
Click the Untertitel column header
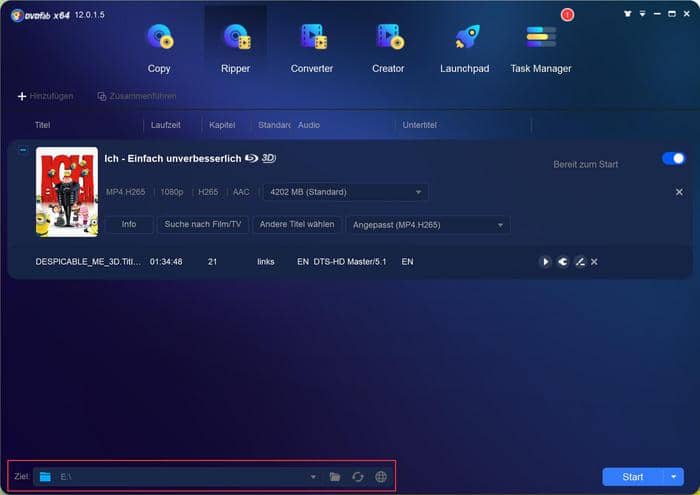pos(419,125)
